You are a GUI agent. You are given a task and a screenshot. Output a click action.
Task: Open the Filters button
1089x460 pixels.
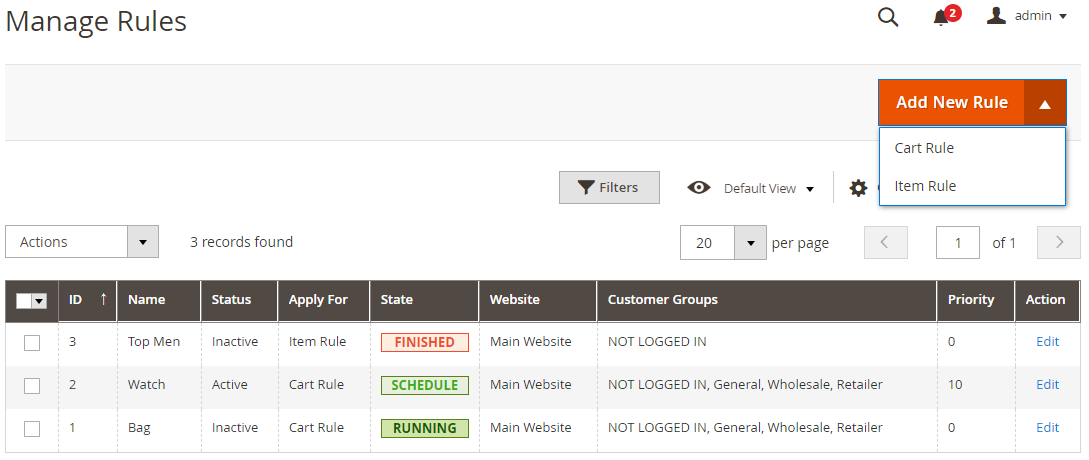click(x=609, y=188)
